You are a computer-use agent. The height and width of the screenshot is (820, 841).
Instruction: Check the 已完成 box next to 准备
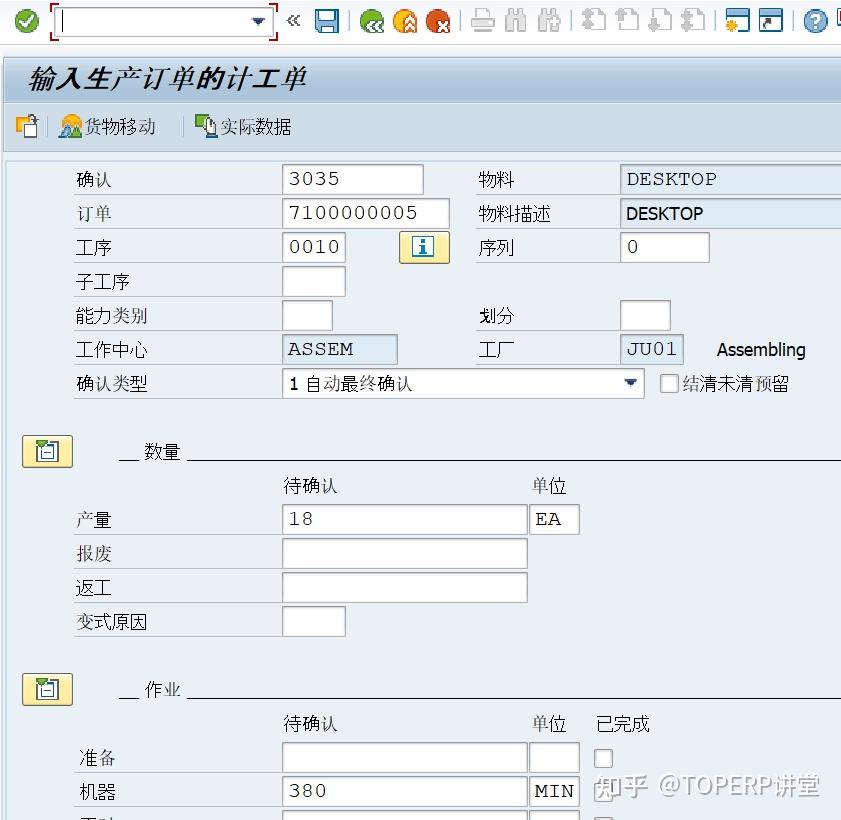[x=604, y=757]
